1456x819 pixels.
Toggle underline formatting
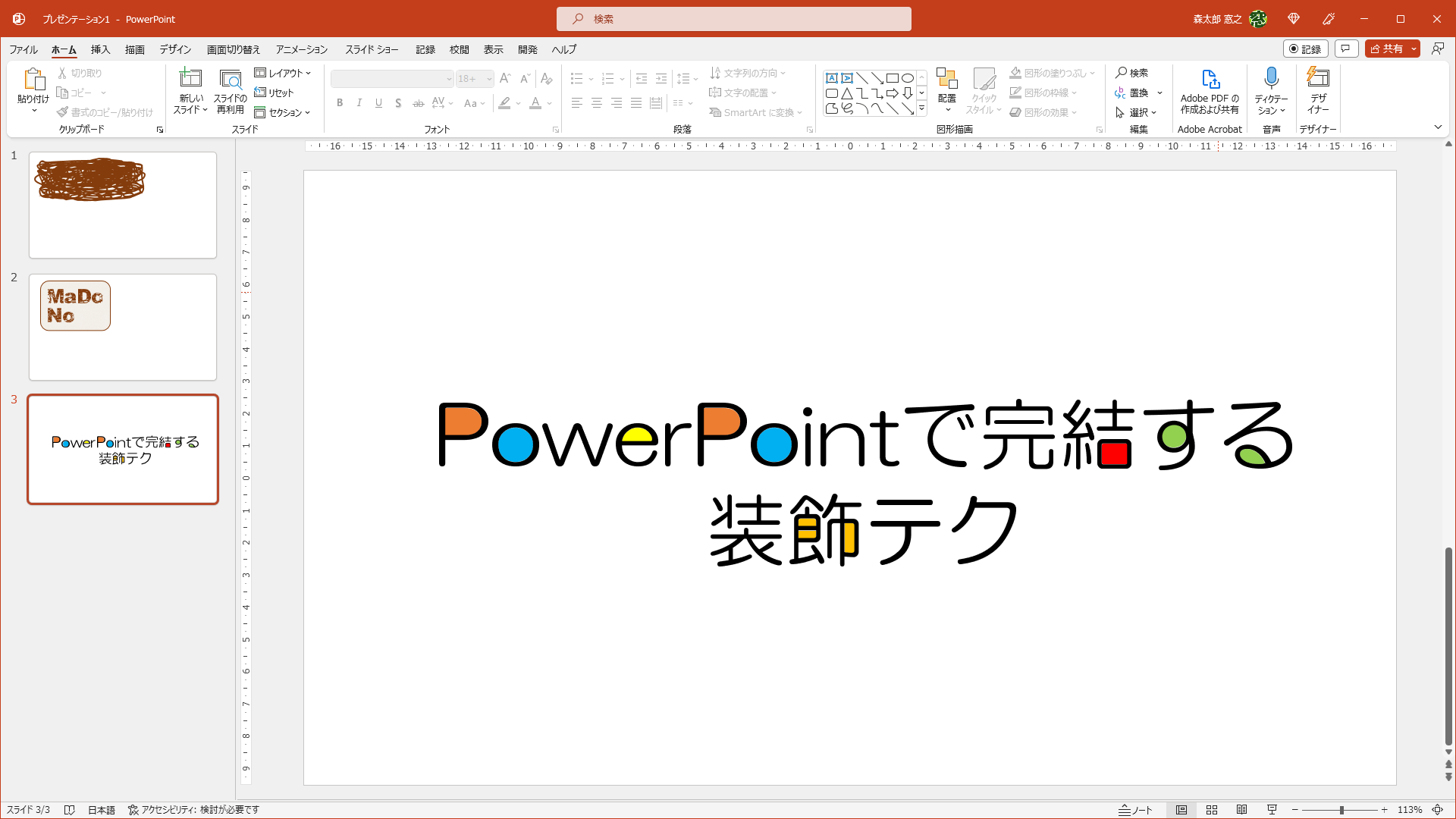coord(378,103)
